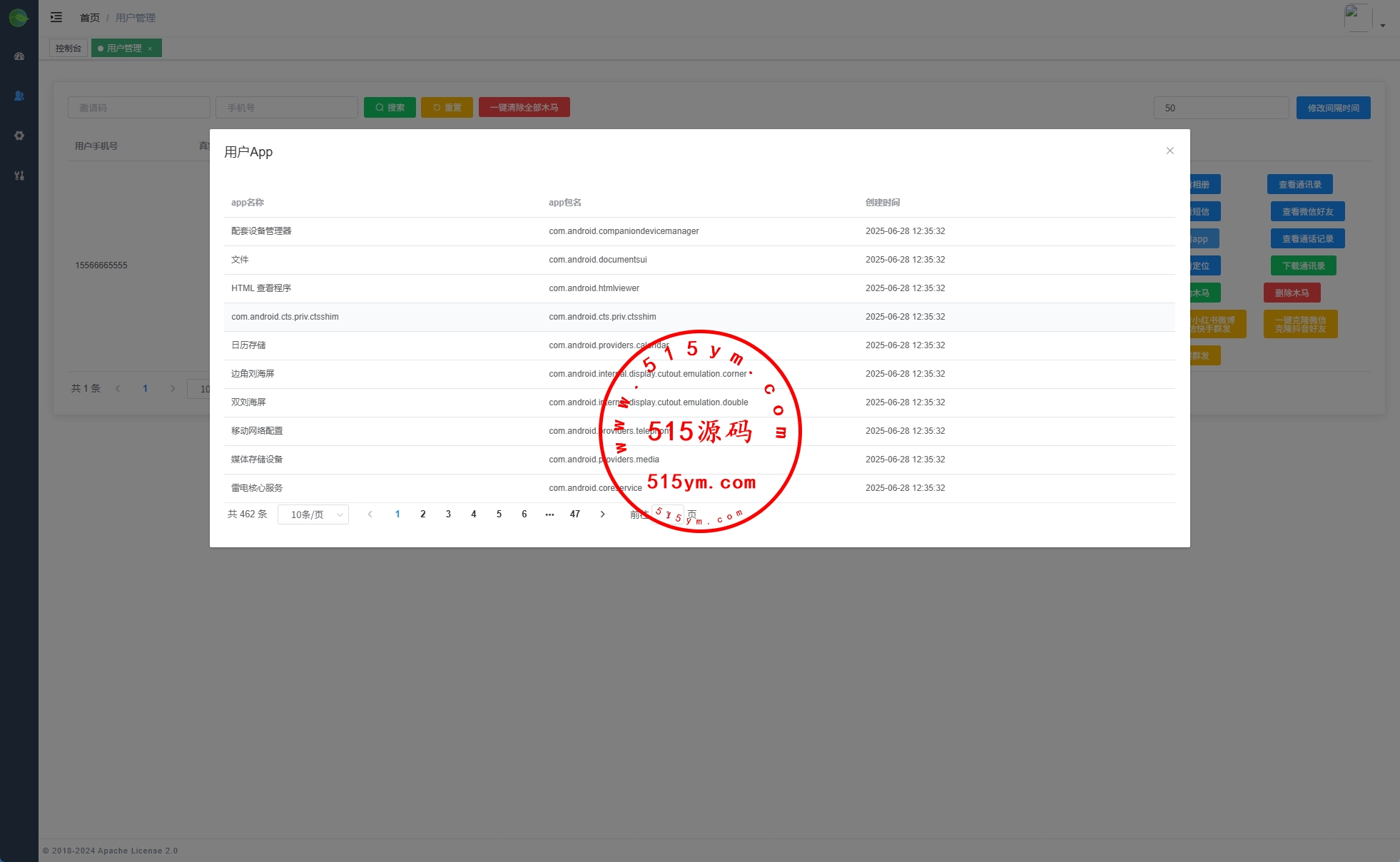Click the green logo at top-left
1400x862 pixels.
[x=19, y=18]
